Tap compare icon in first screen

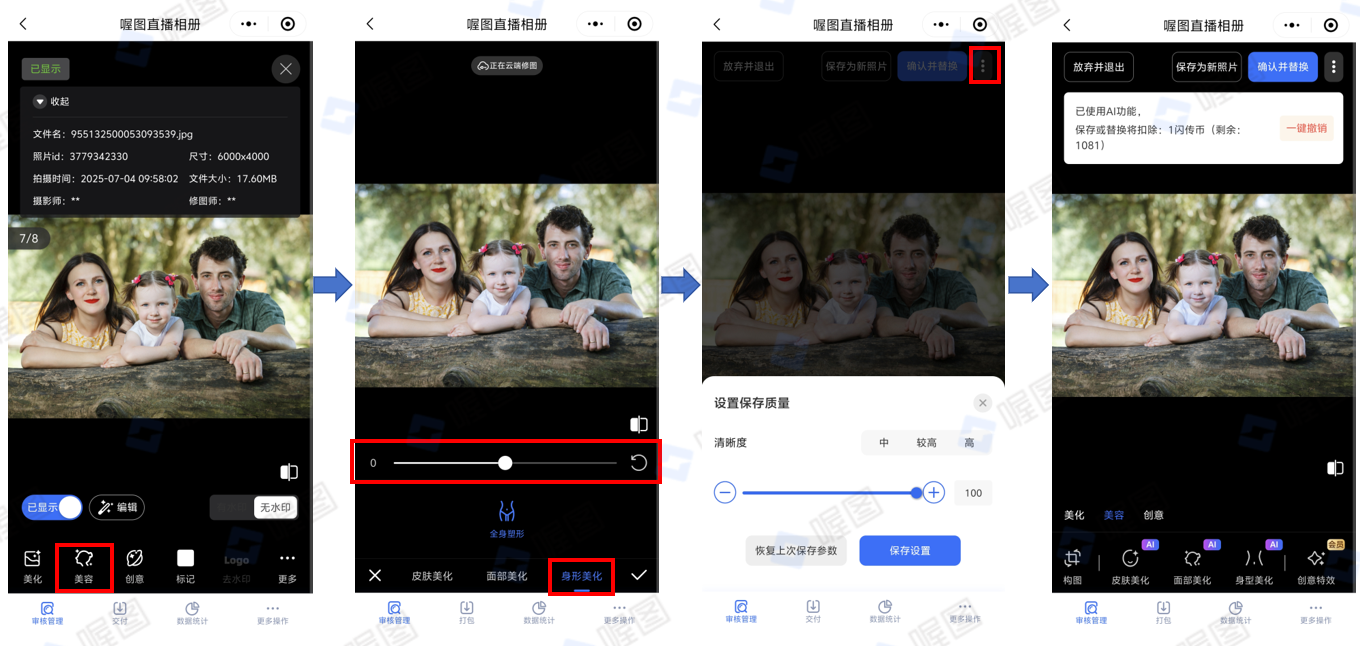pos(289,472)
